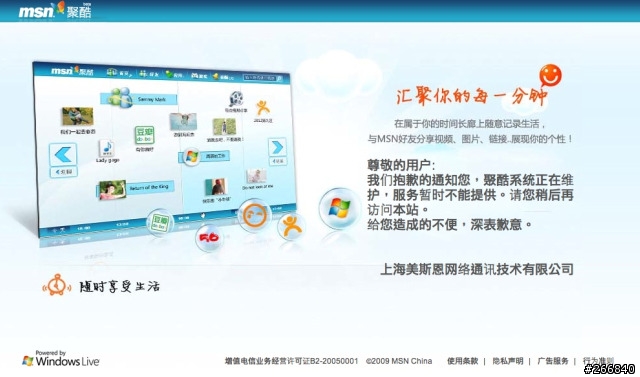The width and height of the screenshot is (640, 377).
Task: Open the Windows Live logo in footer
Action: pyautogui.click(x=61, y=359)
